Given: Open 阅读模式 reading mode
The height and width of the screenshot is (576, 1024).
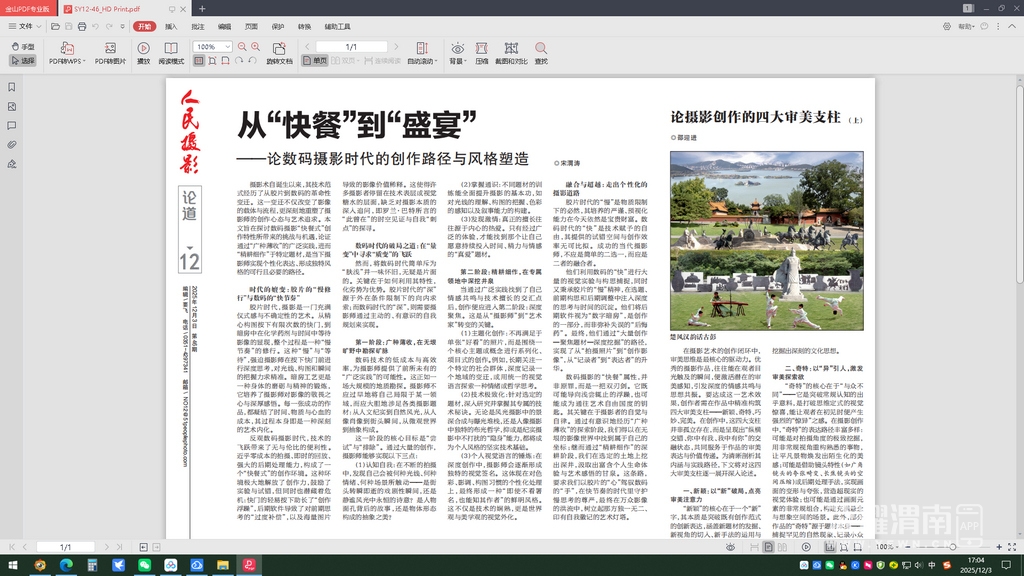Looking at the screenshot, I should point(171,52).
